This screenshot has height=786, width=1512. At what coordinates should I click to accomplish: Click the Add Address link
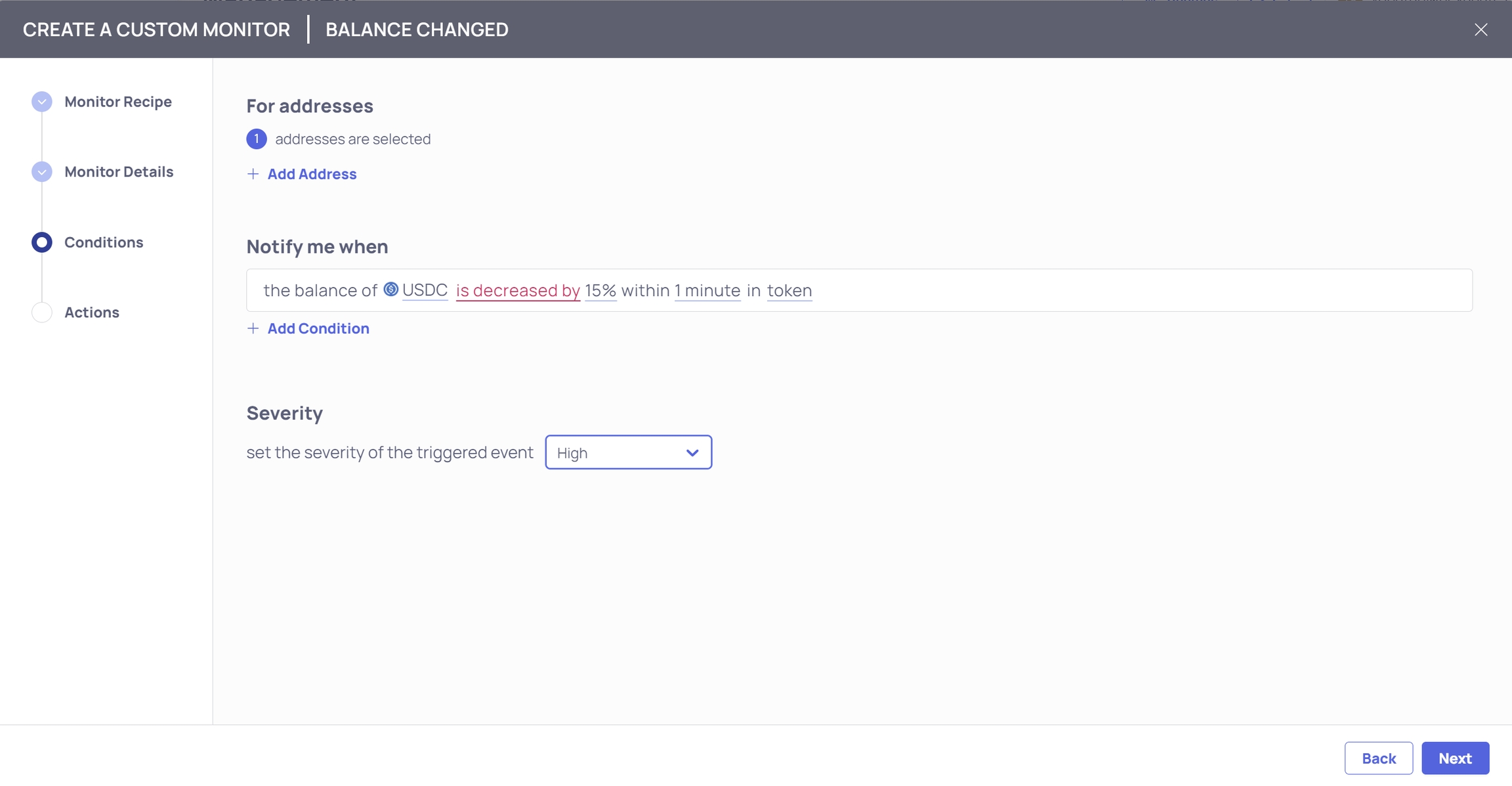312,174
